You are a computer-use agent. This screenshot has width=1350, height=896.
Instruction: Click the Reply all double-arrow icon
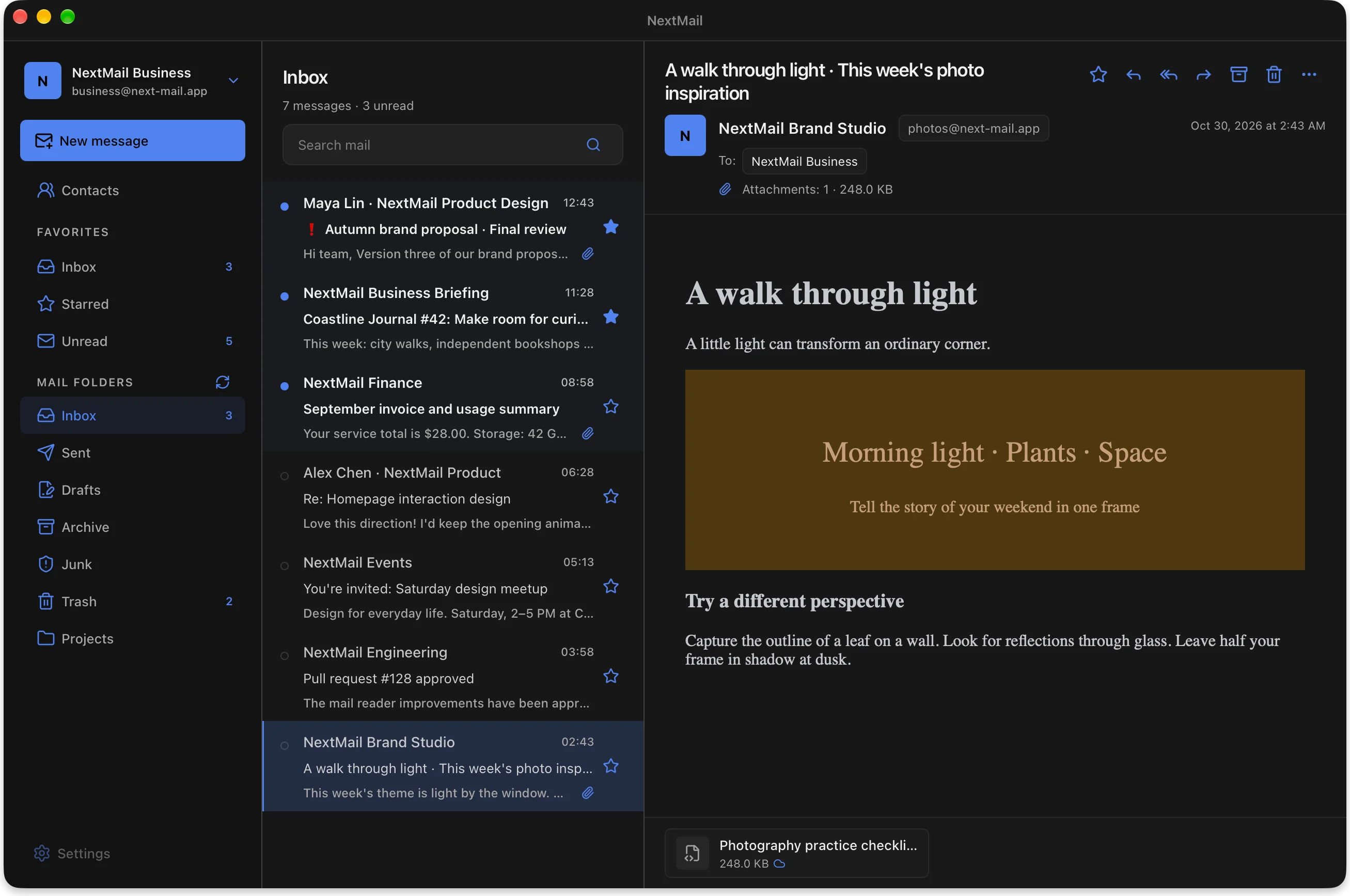coord(1168,74)
